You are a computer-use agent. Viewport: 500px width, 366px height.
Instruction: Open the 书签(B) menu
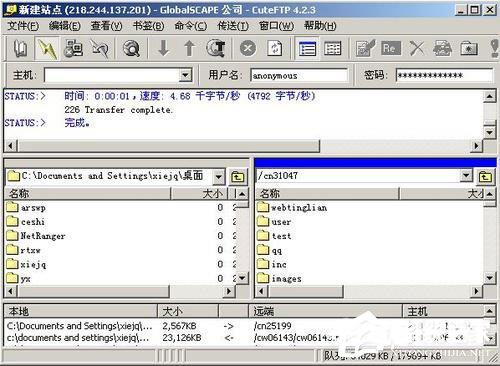149,26
